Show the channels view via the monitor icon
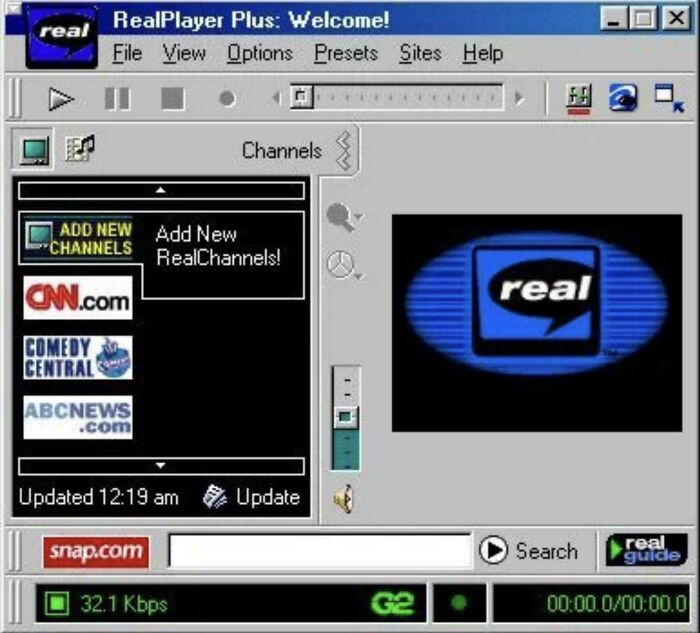Viewport: 700px width, 633px height. (34, 151)
